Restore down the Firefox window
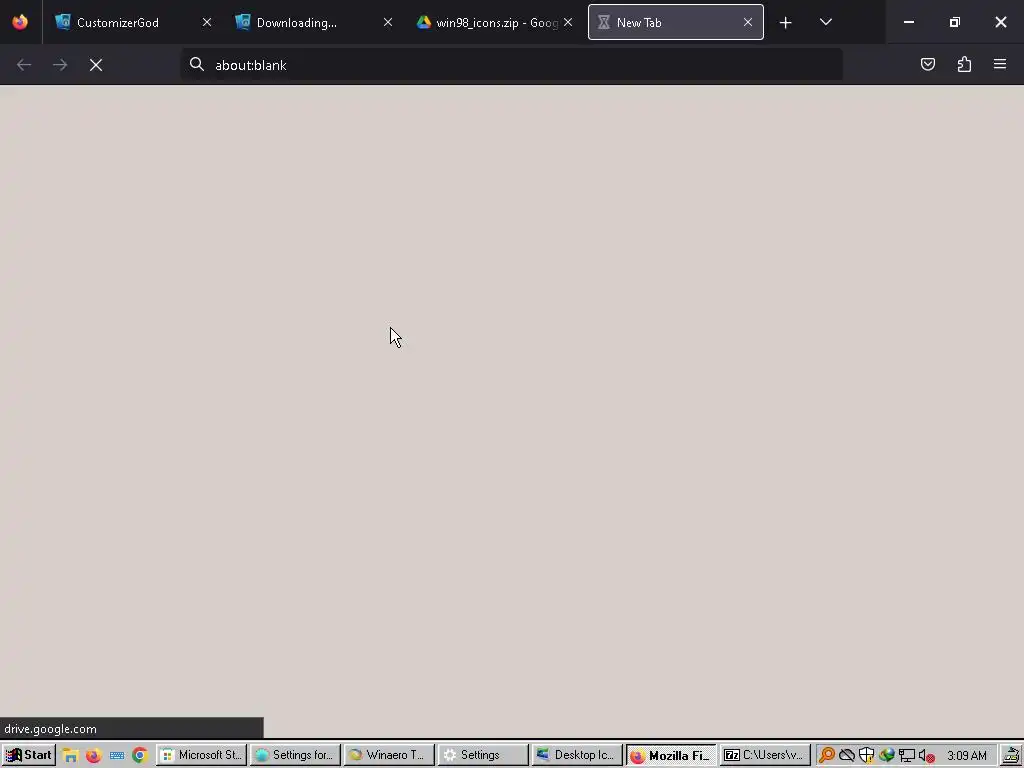This screenshot has height=768, width=1024. pos(954,22)
